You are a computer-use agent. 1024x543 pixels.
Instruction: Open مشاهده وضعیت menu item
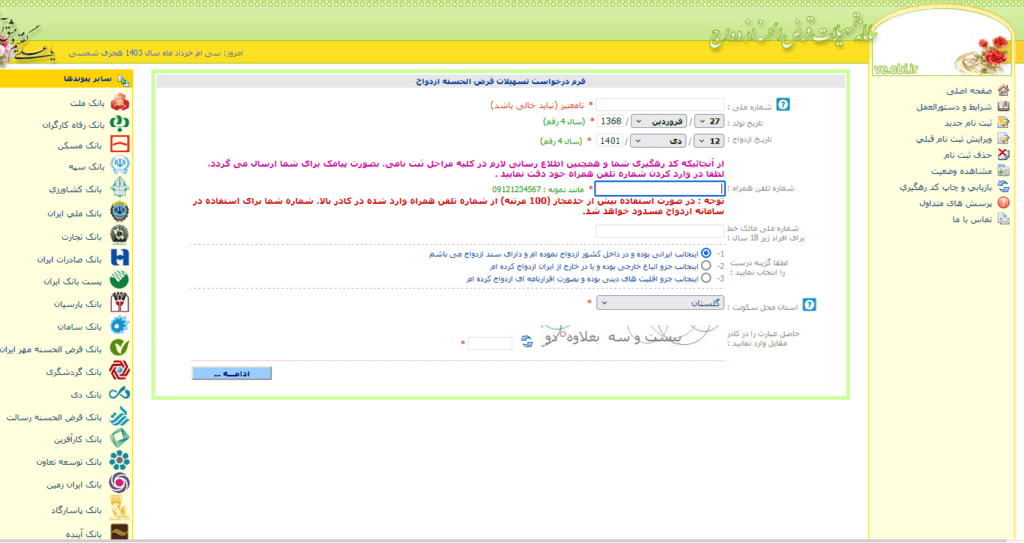(961, 171)
